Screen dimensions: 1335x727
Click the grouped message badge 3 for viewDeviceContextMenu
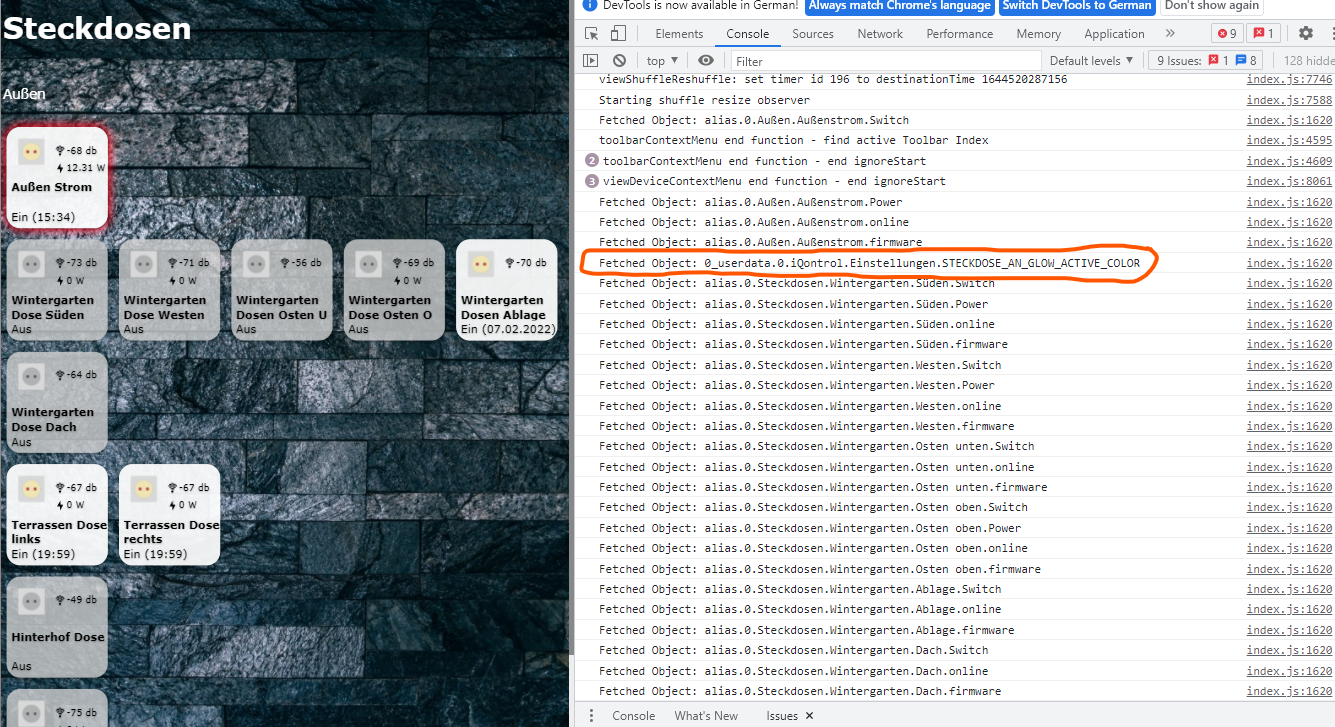[591, 181]
